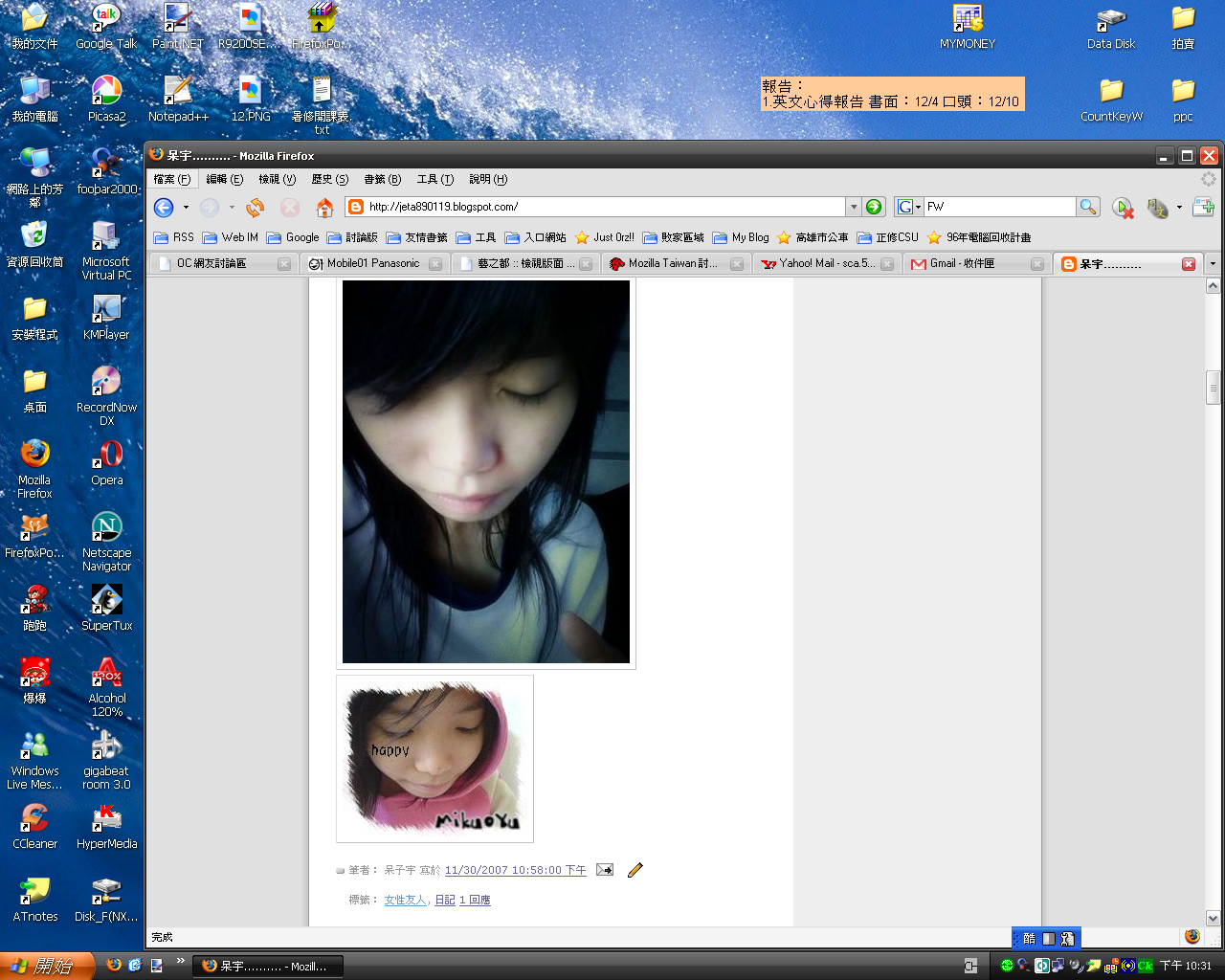Open the 書籤 (Bookmarks) menu
Screen dimensions: 1225x980
(x=382, y=179)
